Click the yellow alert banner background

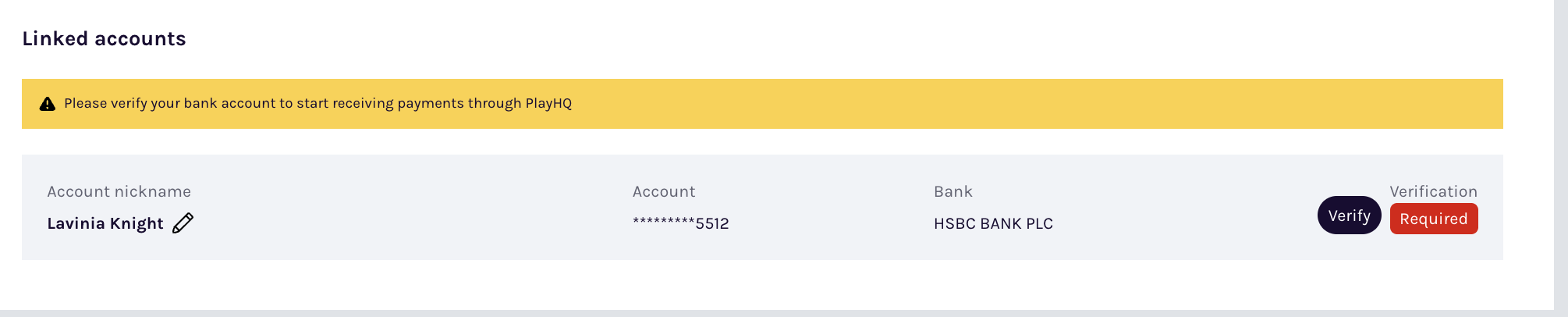point(1014,104)
